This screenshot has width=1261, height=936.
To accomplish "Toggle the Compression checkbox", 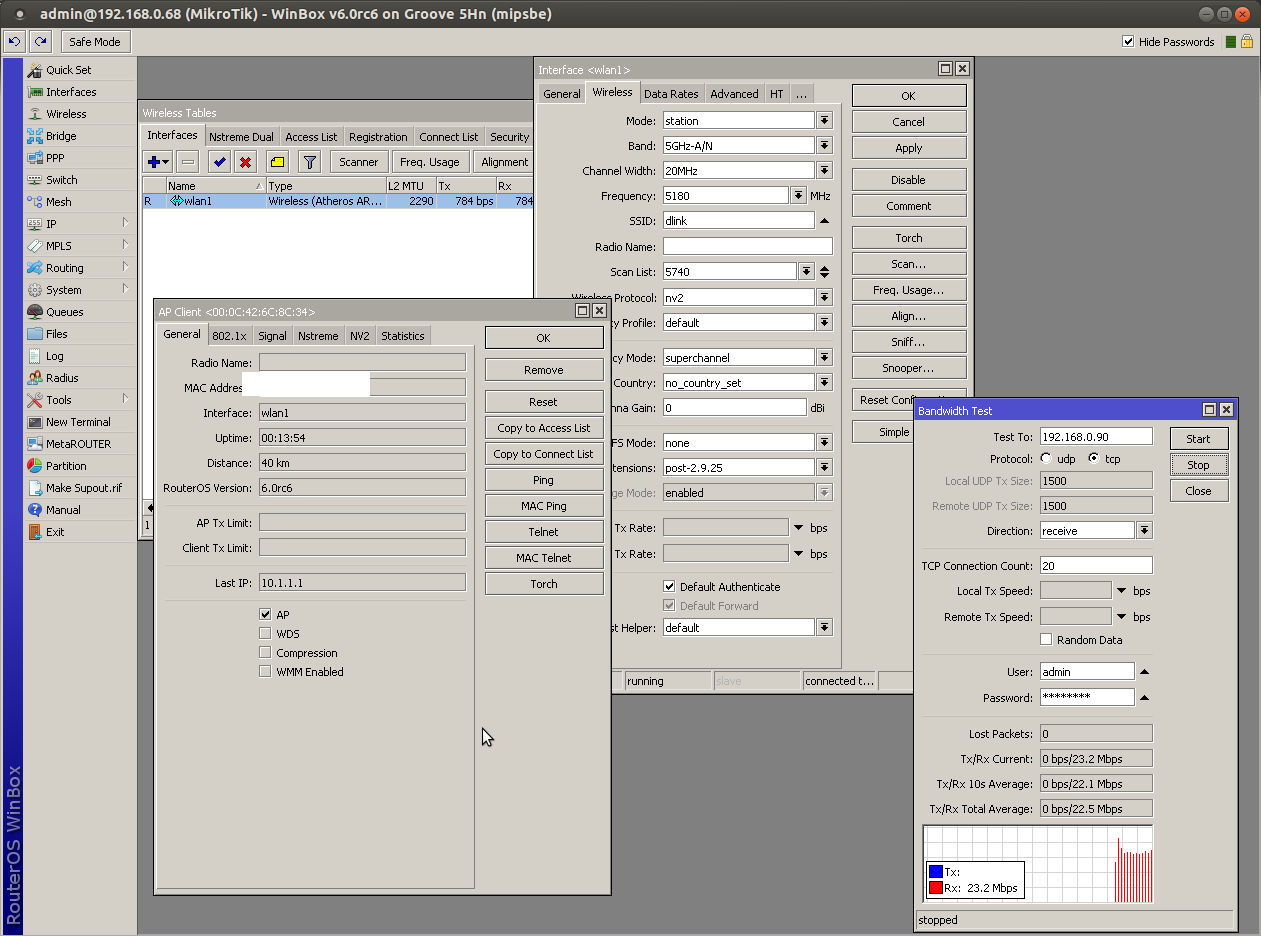I will (265, 653).
